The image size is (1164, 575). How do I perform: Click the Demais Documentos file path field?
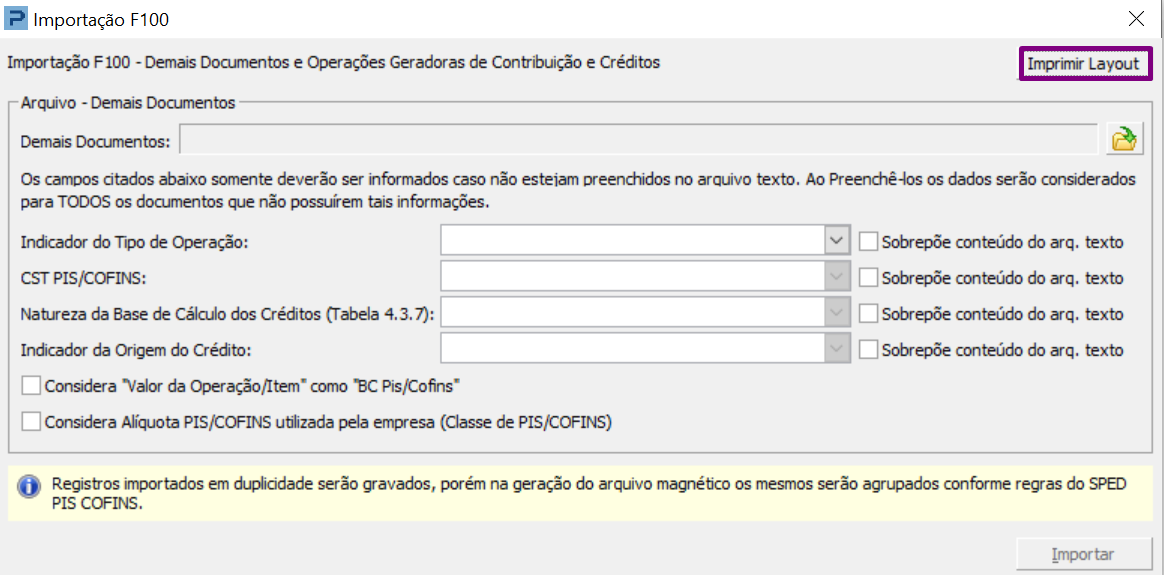(638, 140)
